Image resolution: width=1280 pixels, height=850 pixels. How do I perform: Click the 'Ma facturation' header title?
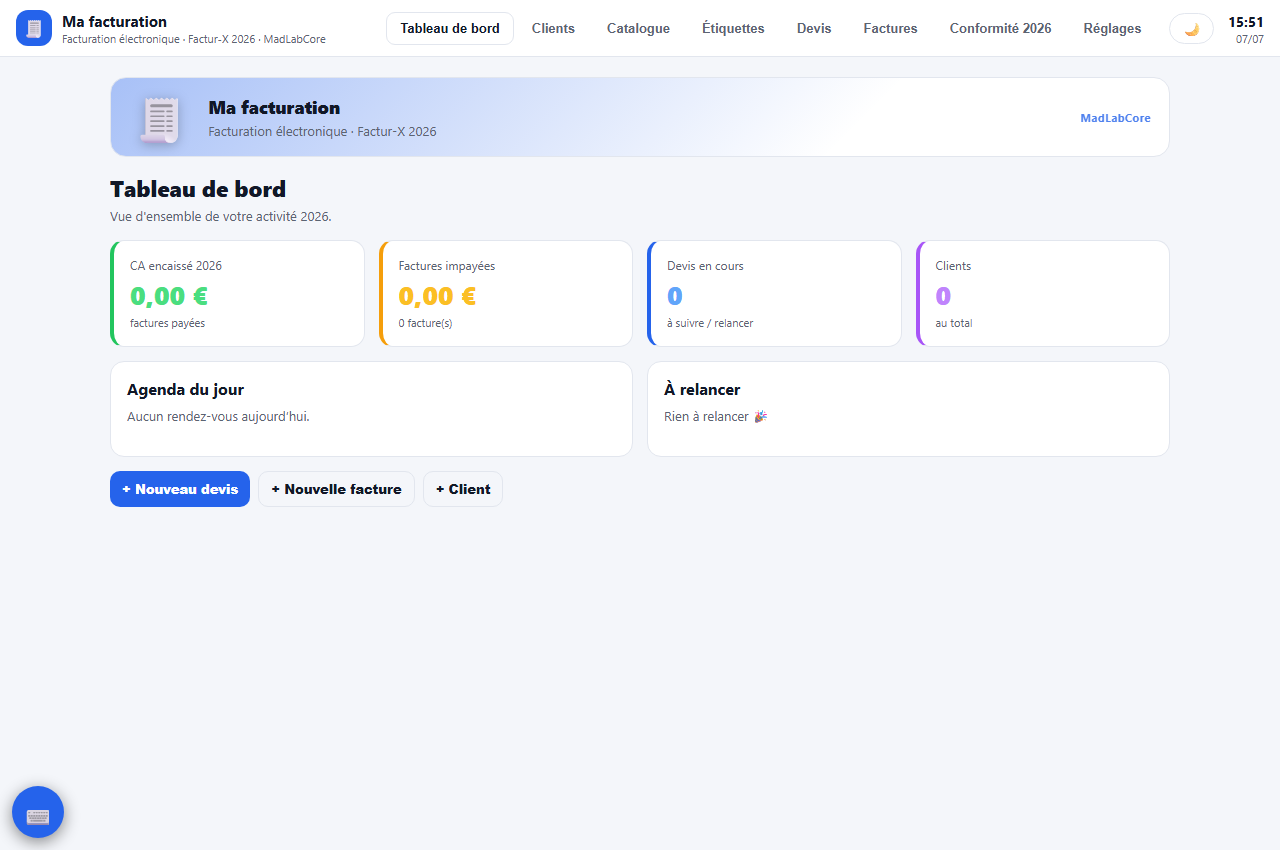click(x=114, y=22)
